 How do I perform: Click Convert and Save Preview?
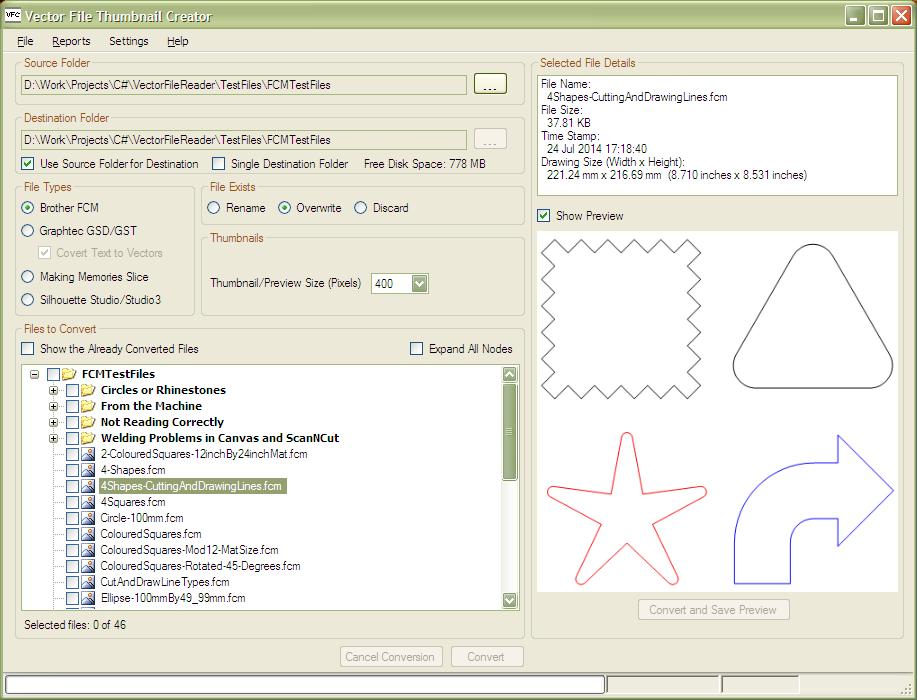click(x=713, y=609)
